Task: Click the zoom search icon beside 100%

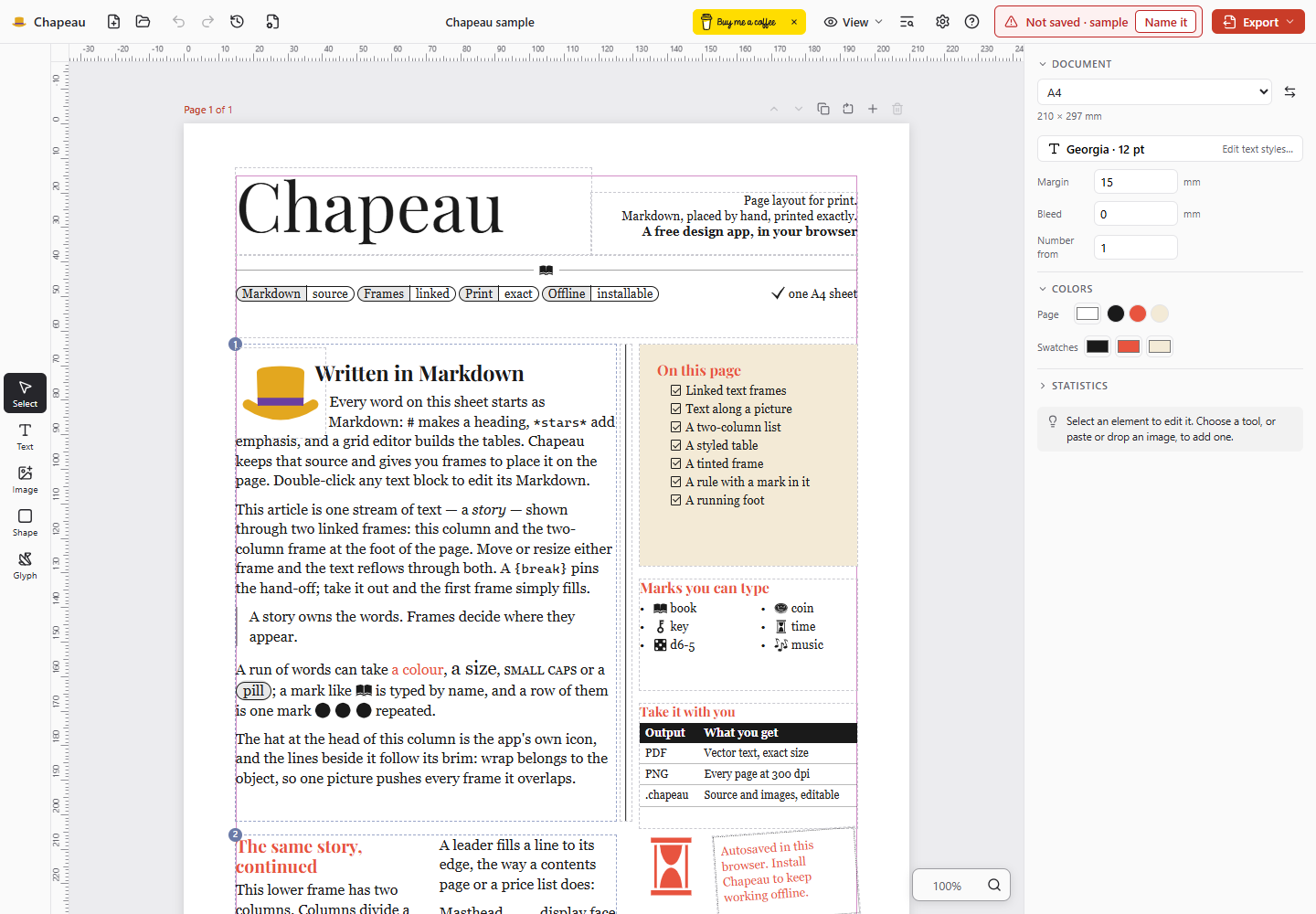Action: (x=994, y=885)
